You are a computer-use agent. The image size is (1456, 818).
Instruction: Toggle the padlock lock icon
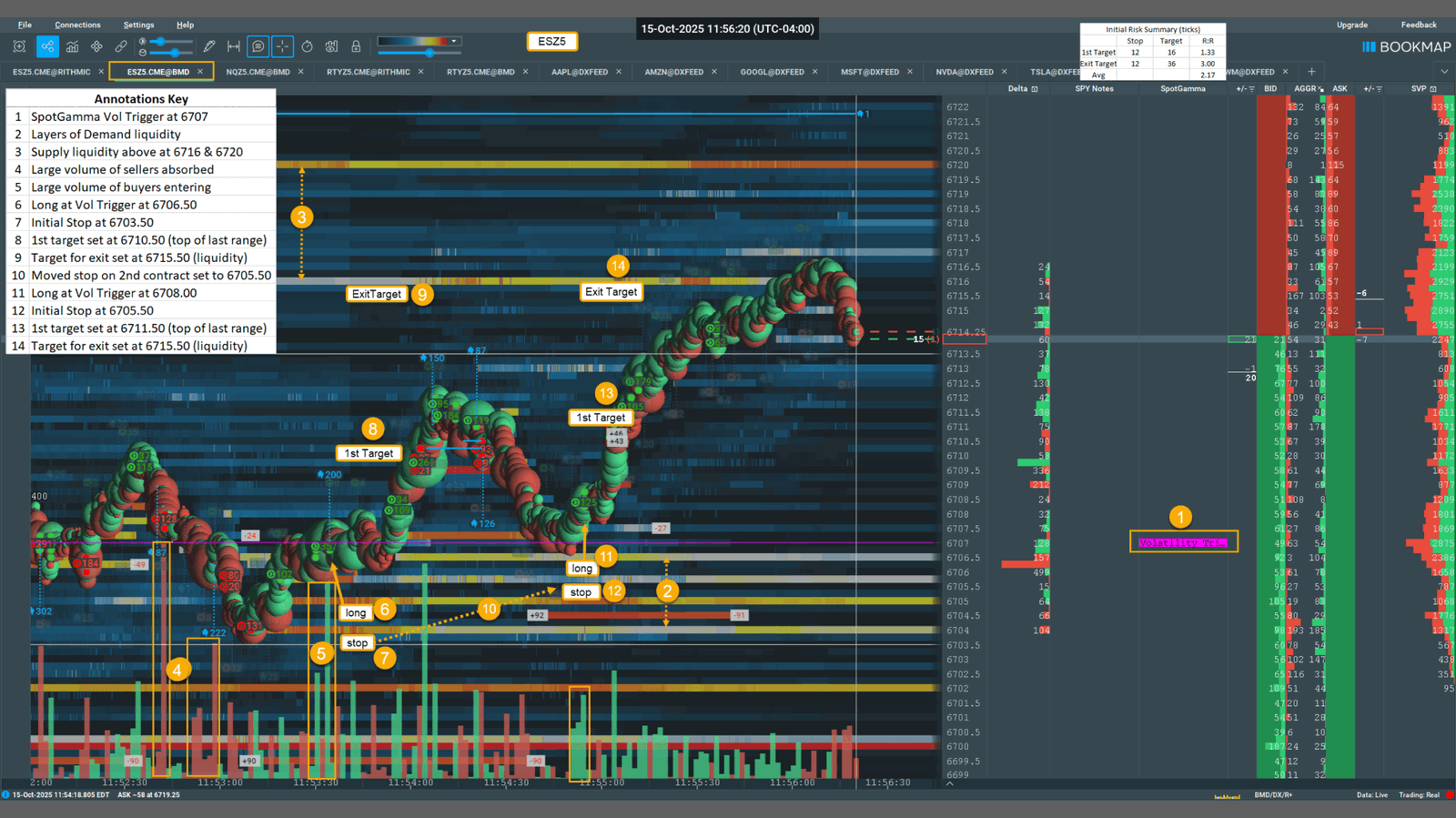[356, 46]
